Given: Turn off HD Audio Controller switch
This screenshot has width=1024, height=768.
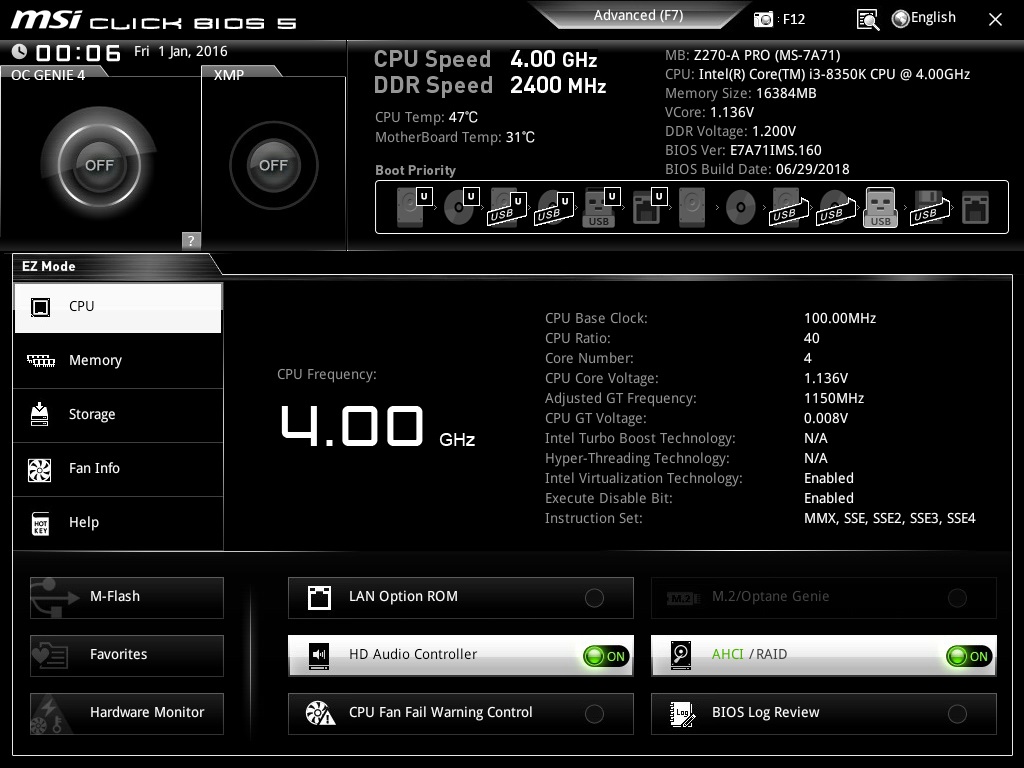Looking at the screenshot, I should [x=605, y=656].
